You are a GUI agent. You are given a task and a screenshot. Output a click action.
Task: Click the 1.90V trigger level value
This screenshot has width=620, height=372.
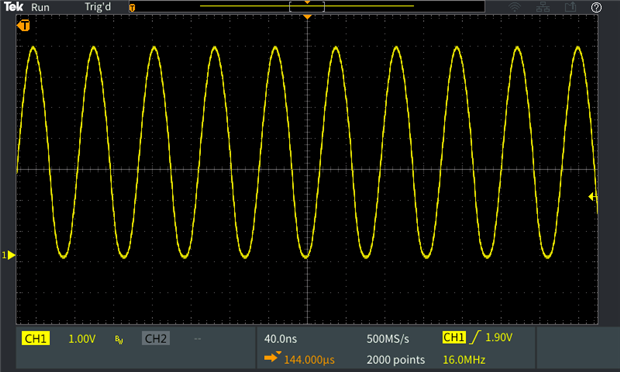(499, 337)
